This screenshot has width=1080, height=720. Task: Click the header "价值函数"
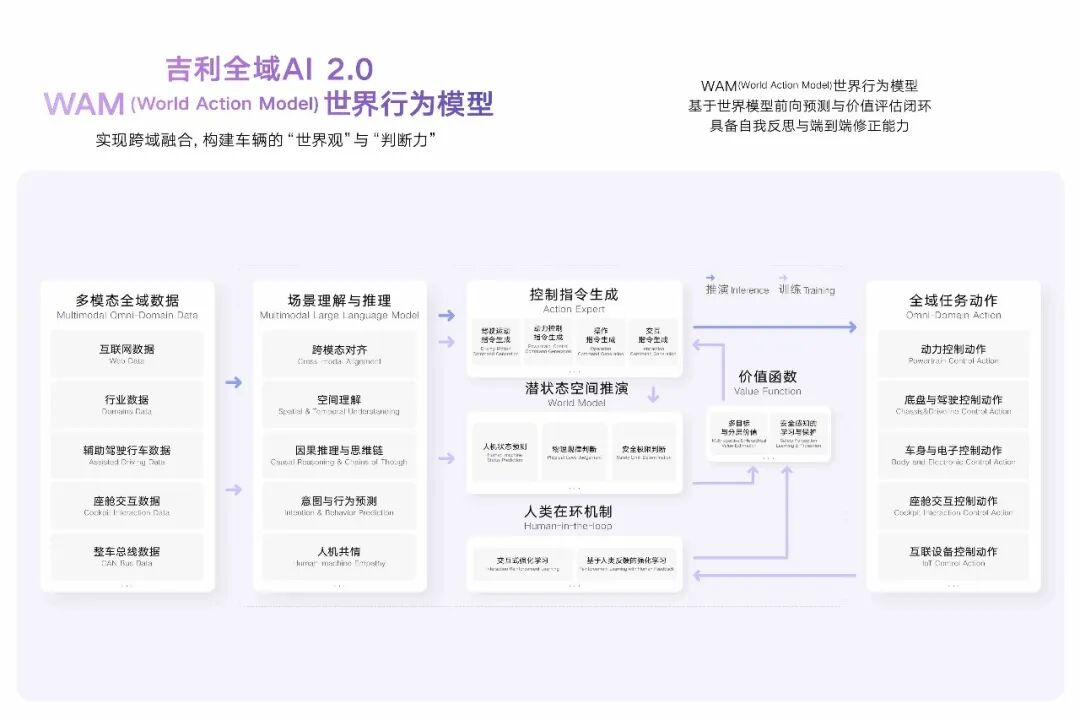point(767,376)
